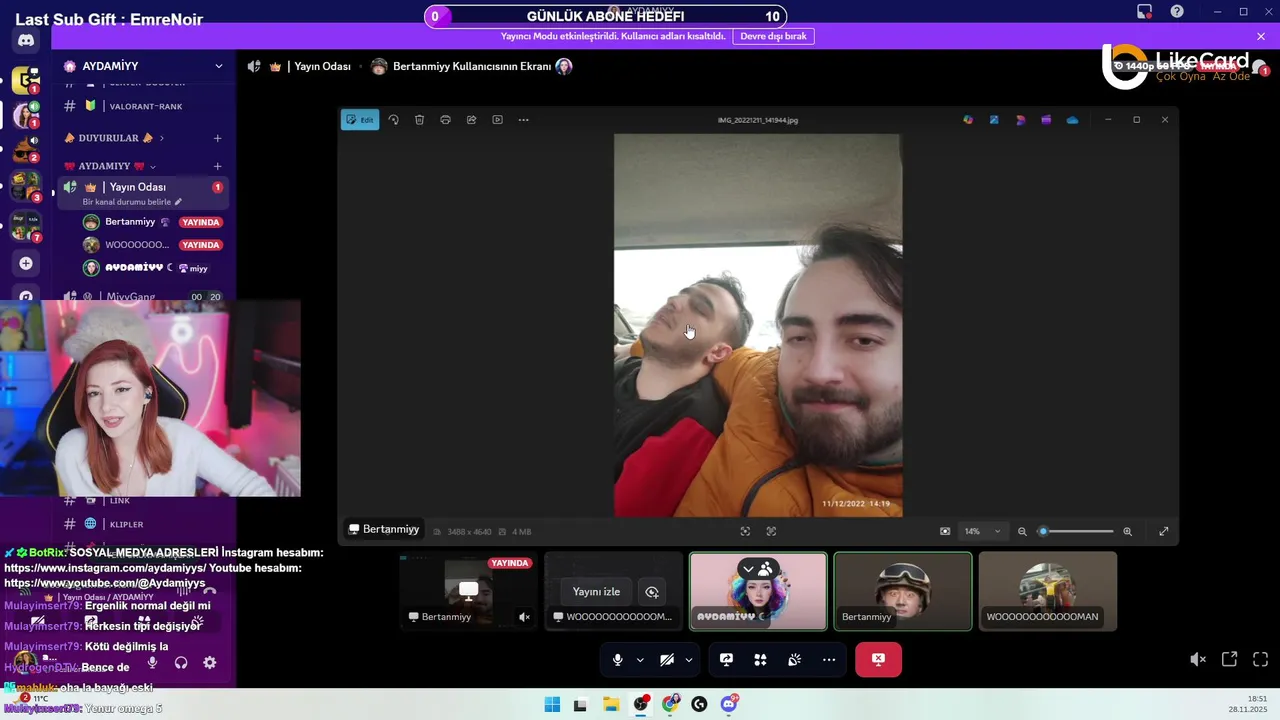Image resolution: width=1280 pixels, height=720 pixels.
Task: Open the See more ellipsis in Photos toolbar
Action: (523, 120)
